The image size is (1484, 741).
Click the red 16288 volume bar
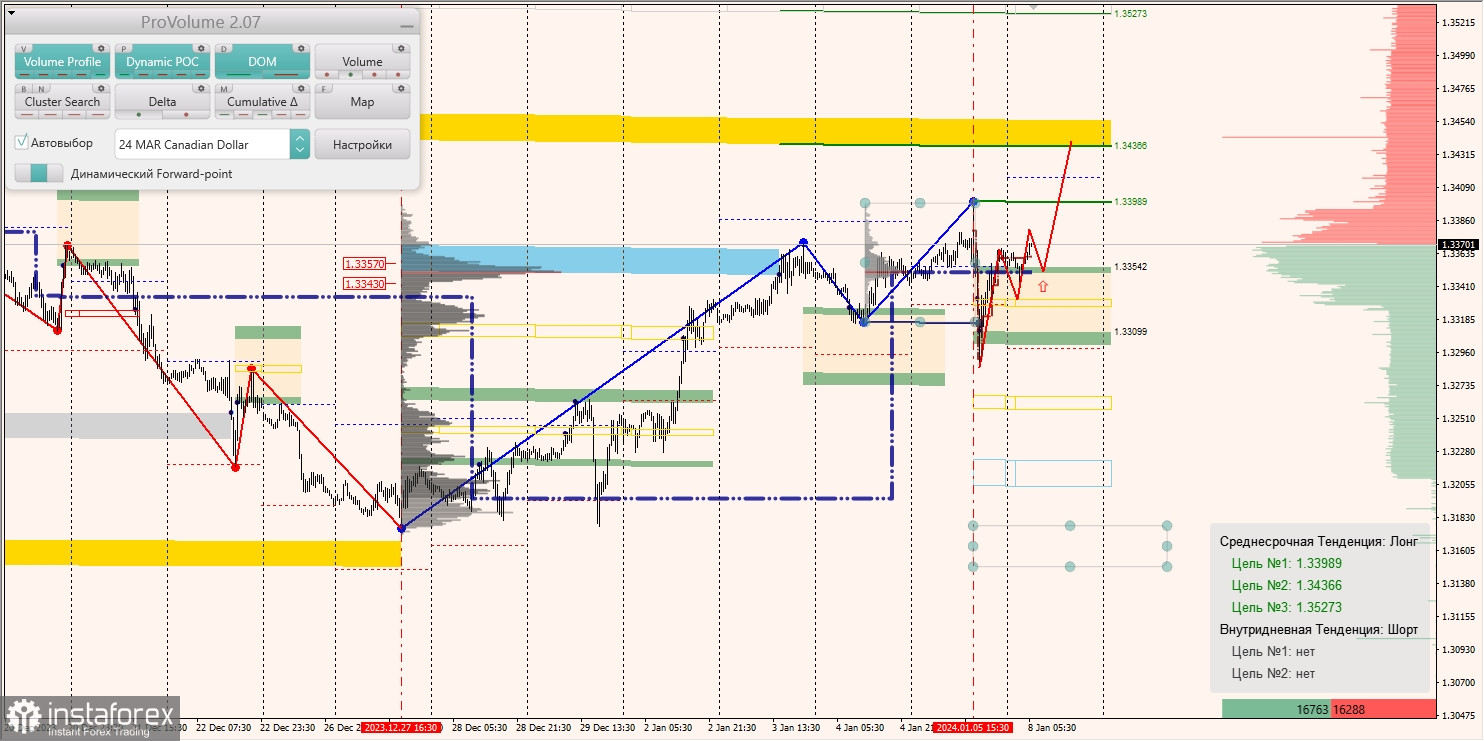tap(1382, 709)
